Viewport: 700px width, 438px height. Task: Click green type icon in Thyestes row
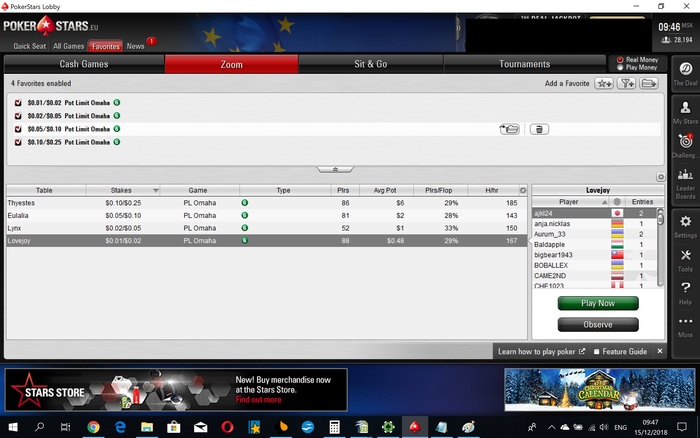(245, 203)
